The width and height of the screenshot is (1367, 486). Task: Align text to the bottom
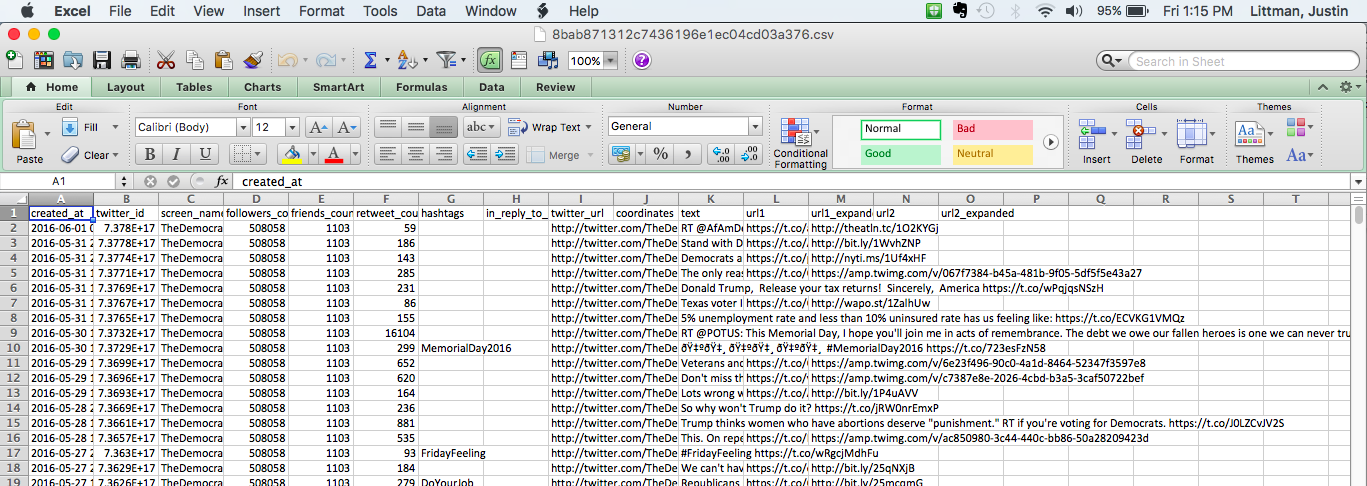click(444, 127)
